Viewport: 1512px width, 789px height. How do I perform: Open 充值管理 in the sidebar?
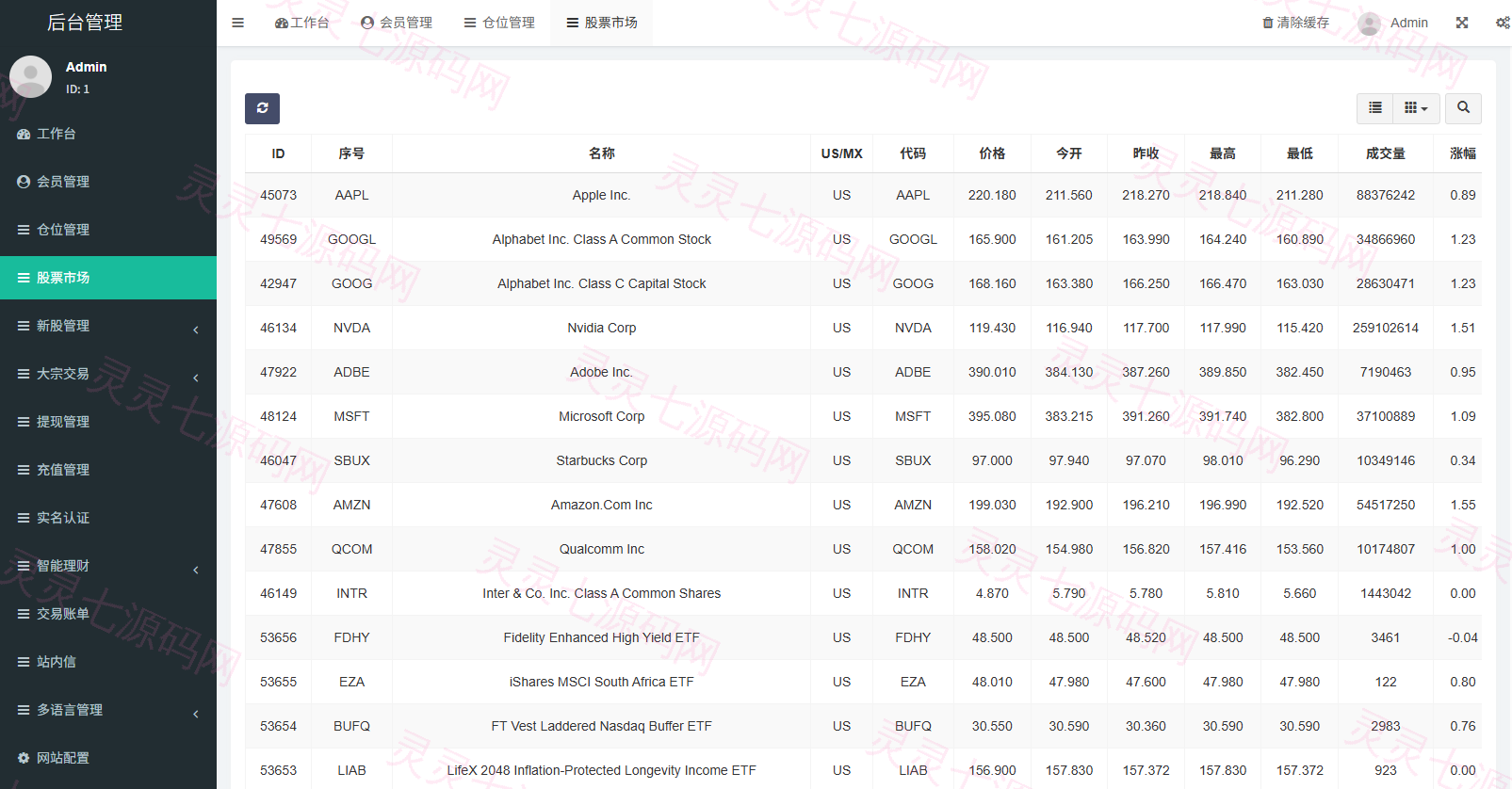pyautogui.click(x=108, y=470)
